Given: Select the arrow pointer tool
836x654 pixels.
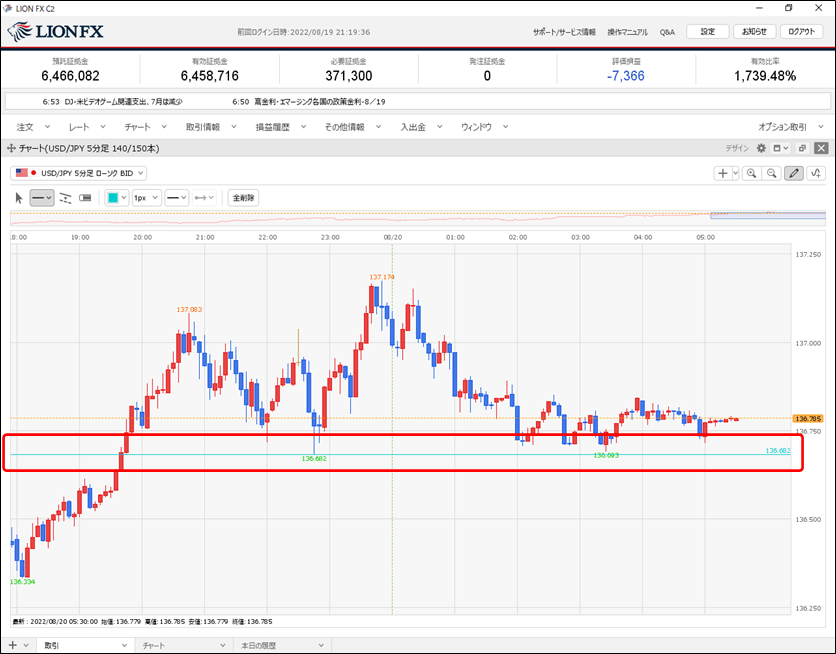Looking at the screenshot, I should 19,198.
